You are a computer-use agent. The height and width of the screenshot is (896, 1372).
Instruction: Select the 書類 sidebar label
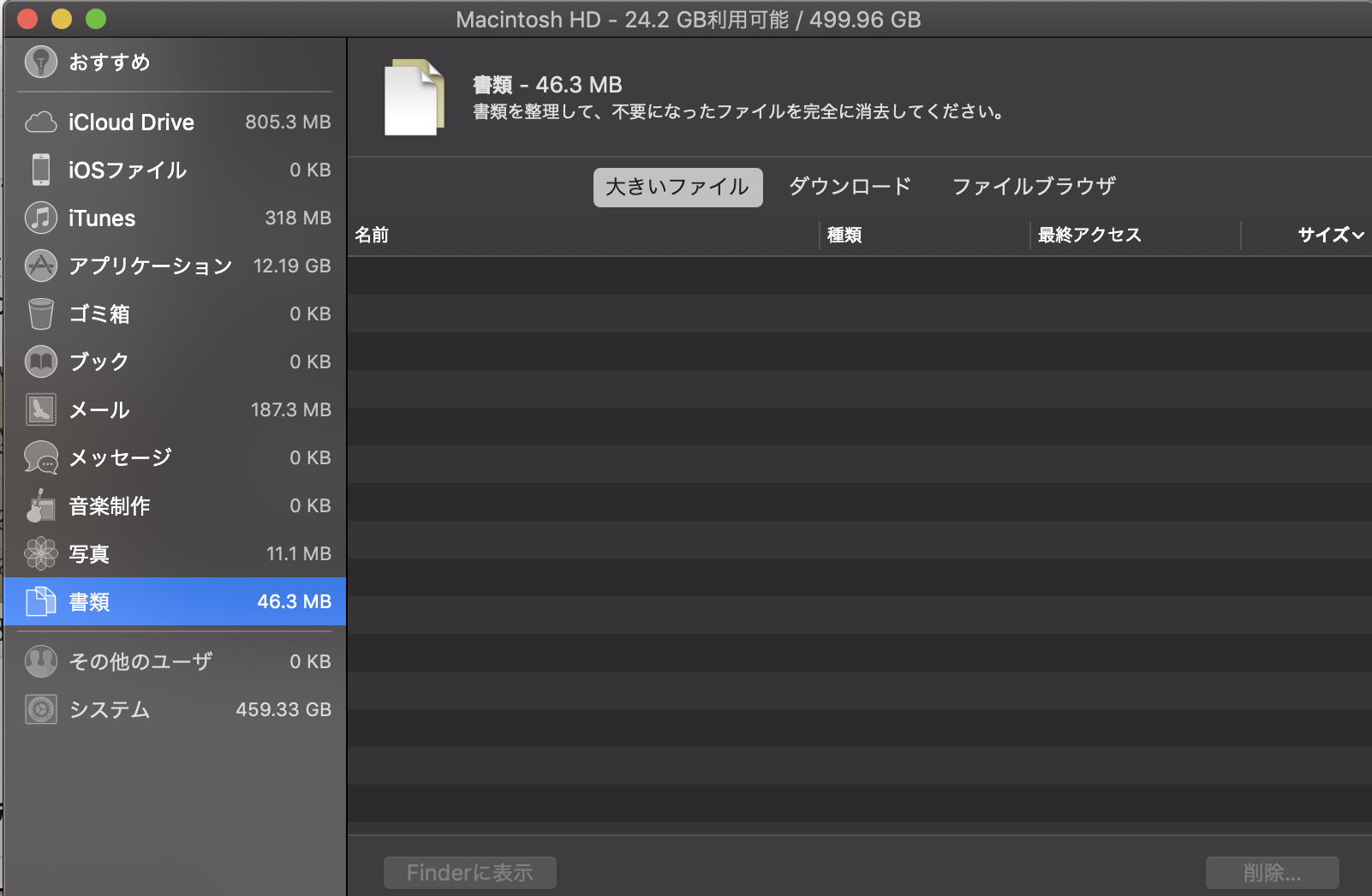(x=89, y=601)
